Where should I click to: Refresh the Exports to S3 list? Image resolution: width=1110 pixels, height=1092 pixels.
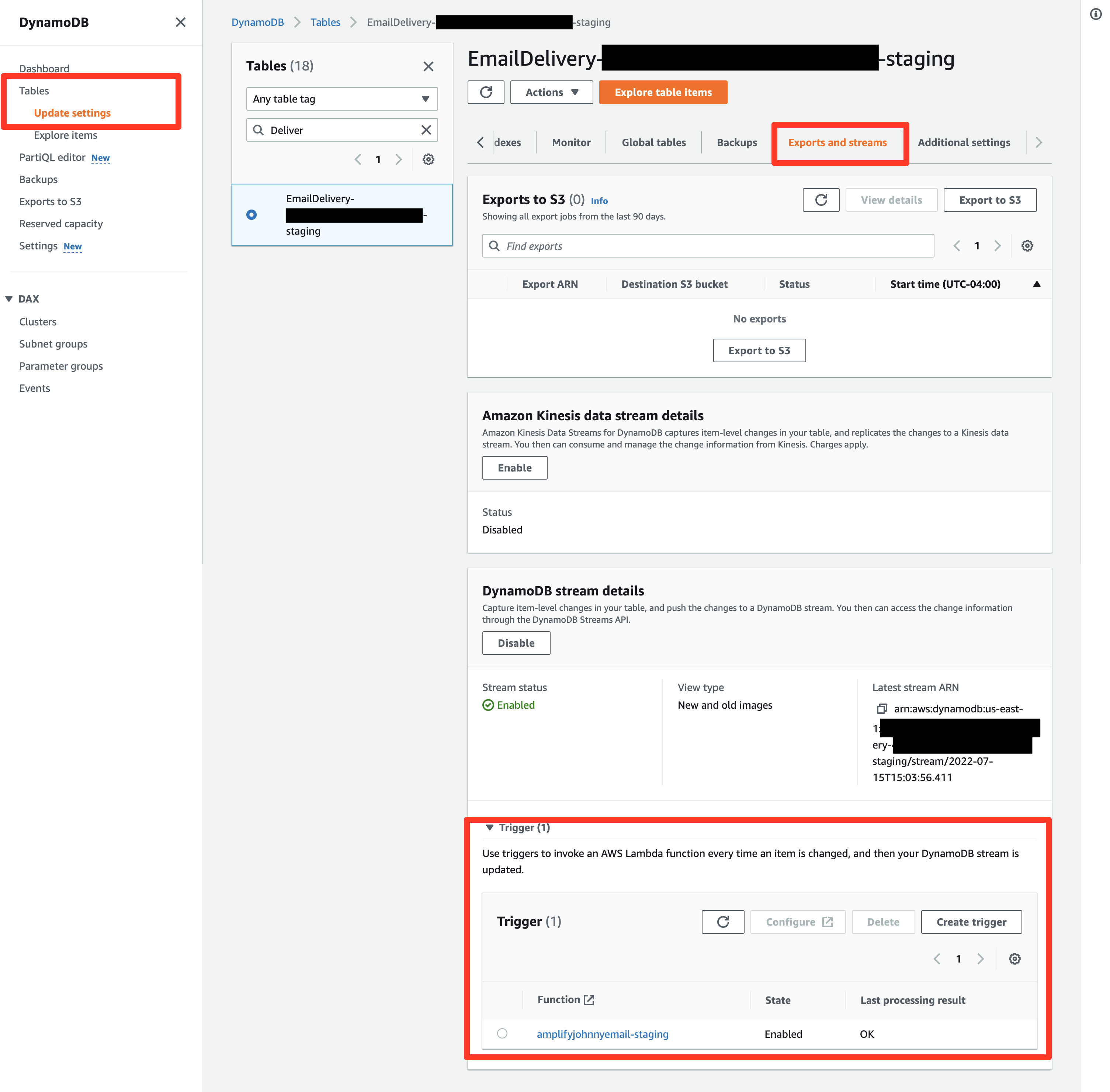821,200
